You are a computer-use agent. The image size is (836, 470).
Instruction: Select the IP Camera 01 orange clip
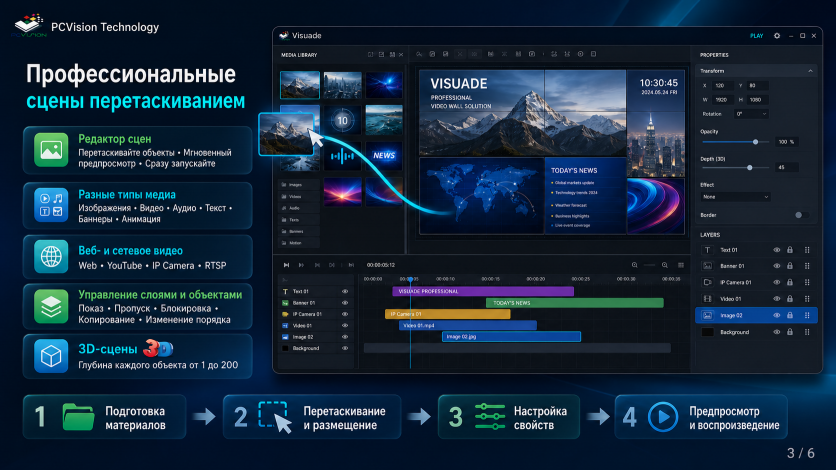point(448,314)
